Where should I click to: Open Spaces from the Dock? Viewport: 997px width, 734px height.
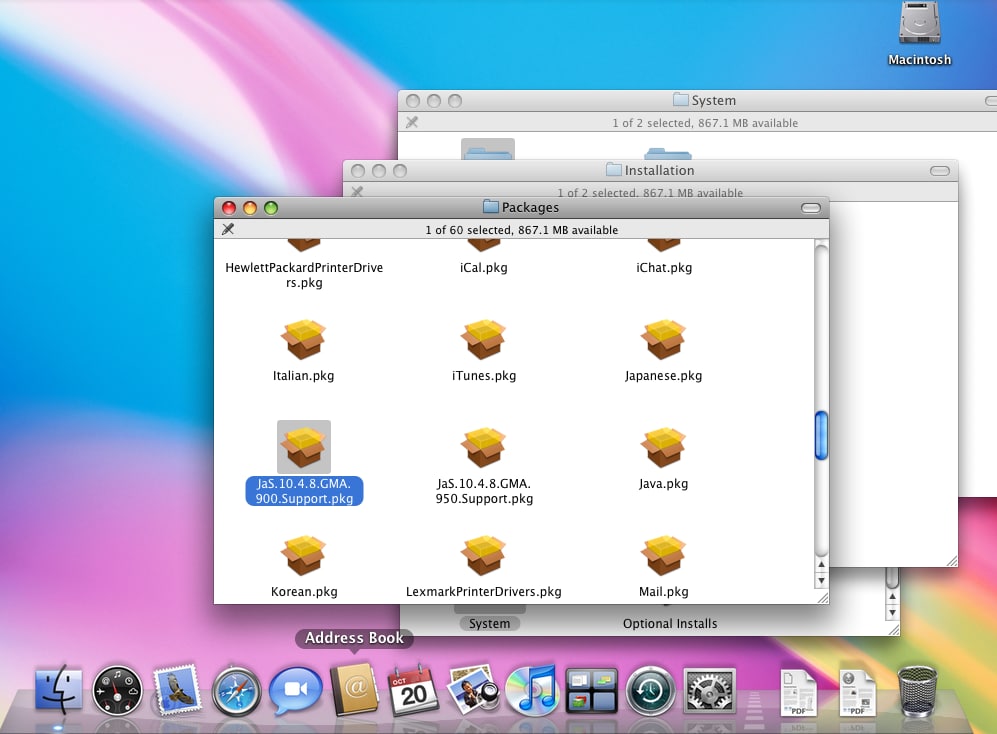(591, 691)
